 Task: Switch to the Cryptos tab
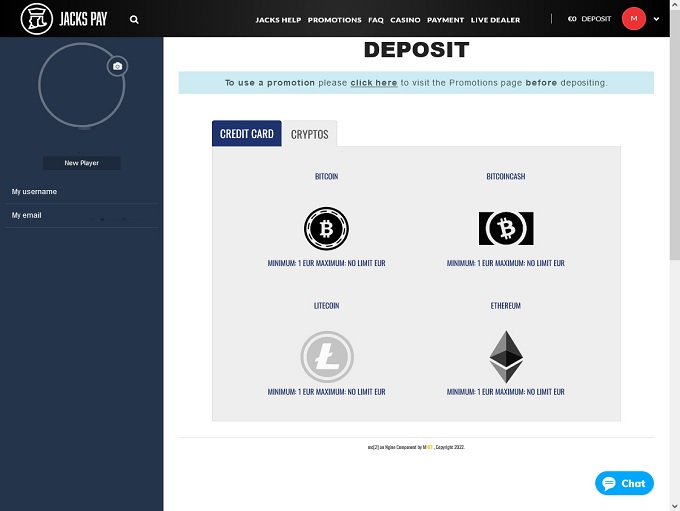pos(309,134)
